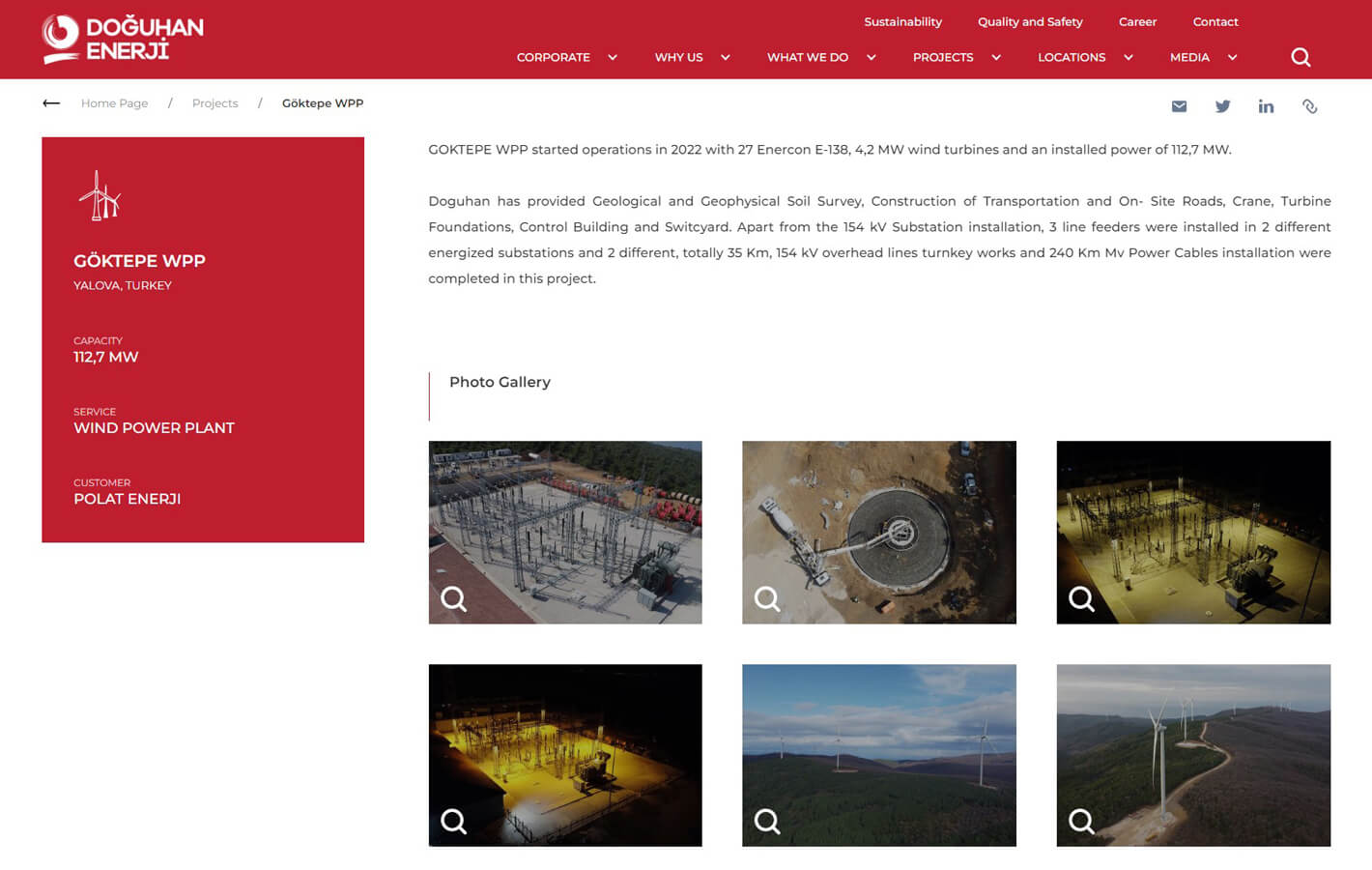1372x870 pixels.
Task: Expand What We Do menu chevron
Action: pos(872,57)
